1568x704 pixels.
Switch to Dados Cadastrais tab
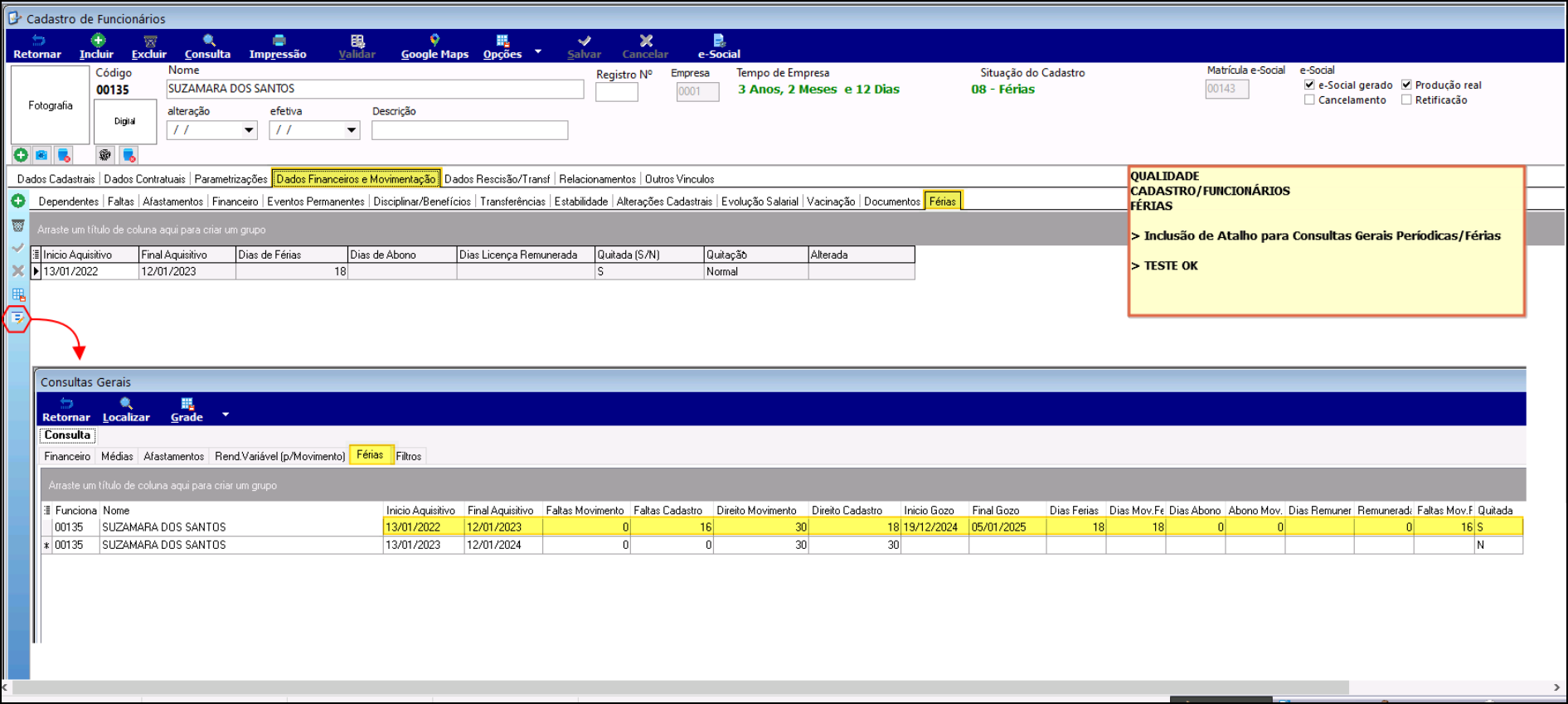tap(56, 179)
